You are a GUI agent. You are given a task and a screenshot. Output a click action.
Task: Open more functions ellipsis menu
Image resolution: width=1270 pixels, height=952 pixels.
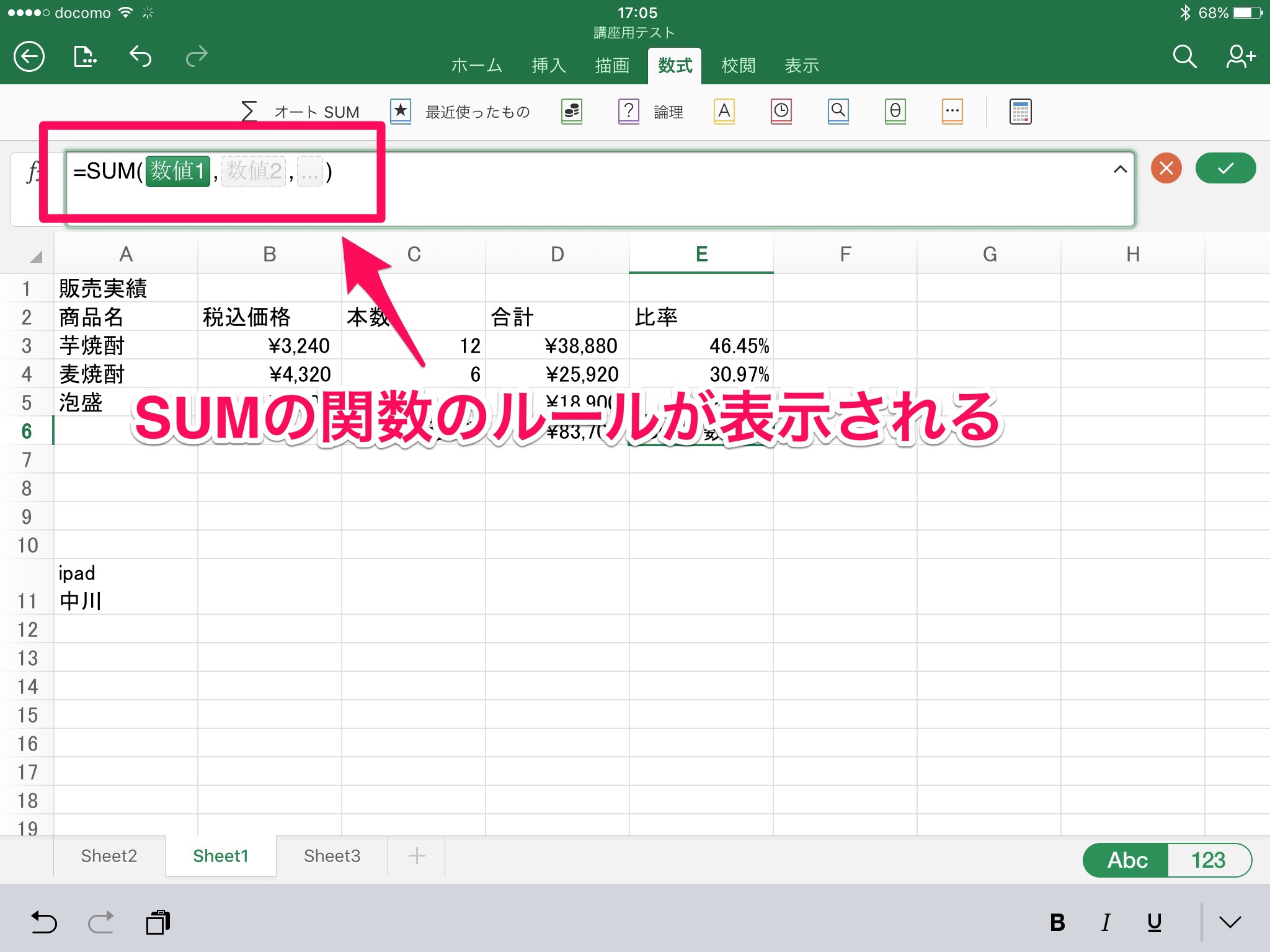click(952, 112)
